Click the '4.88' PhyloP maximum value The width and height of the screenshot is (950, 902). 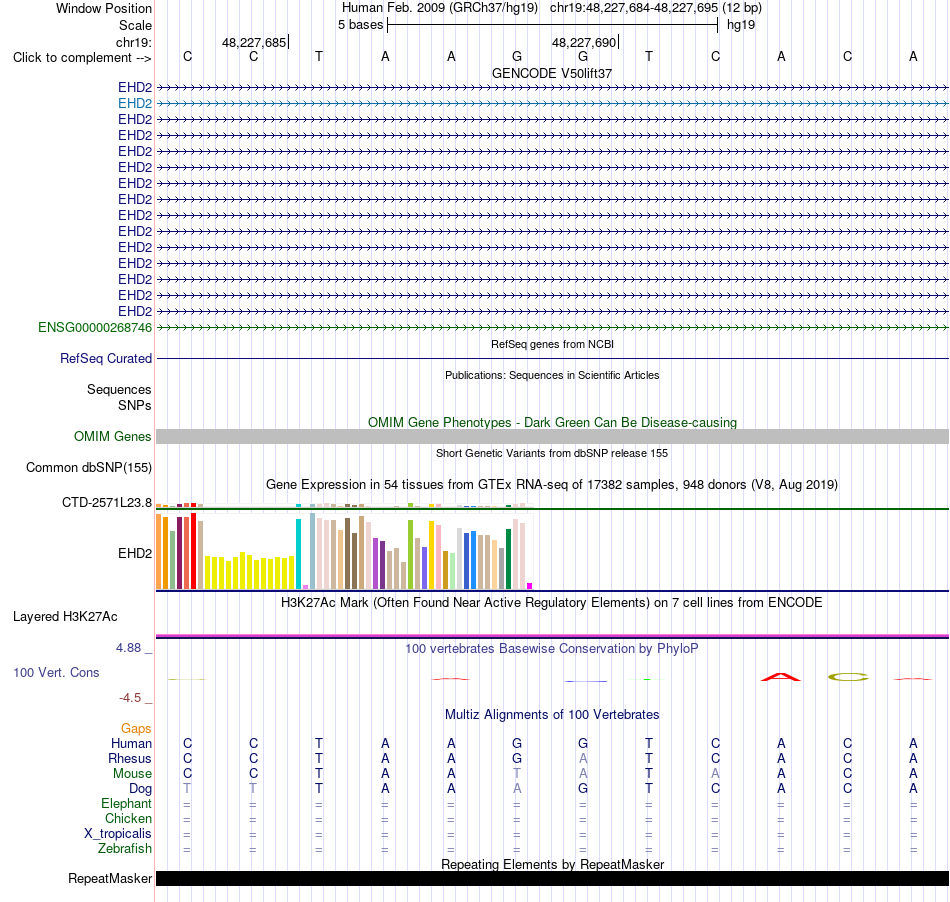pos(128,648)
